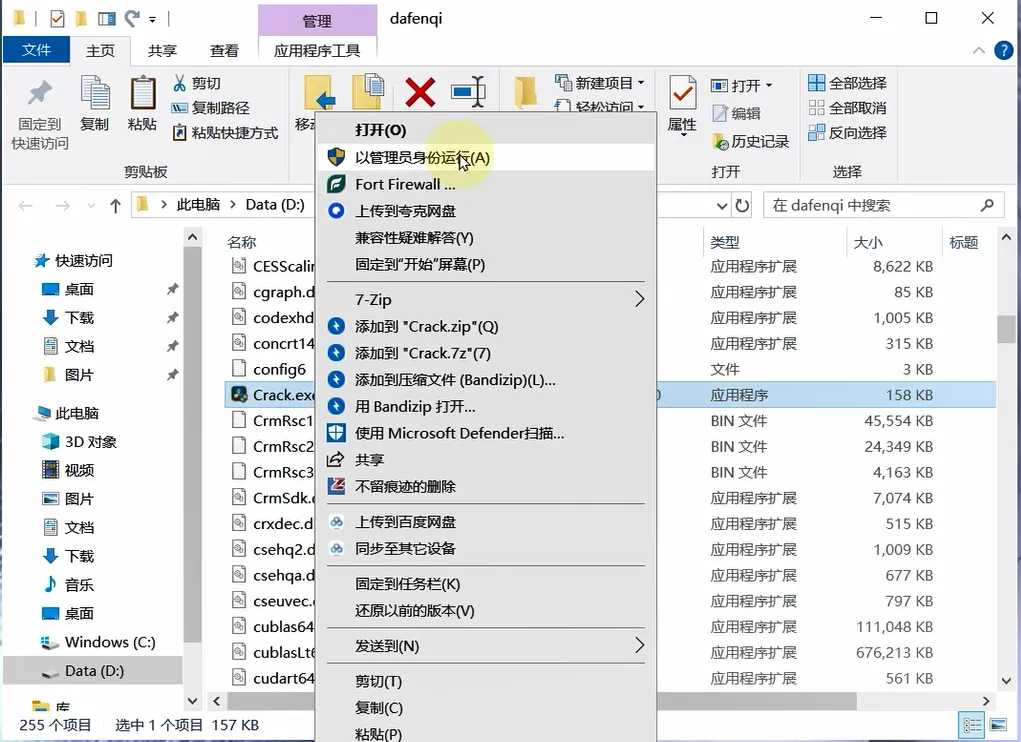Click the Select all icon
The height and width of the screenshot is (742, 1021).
[817, 83]
